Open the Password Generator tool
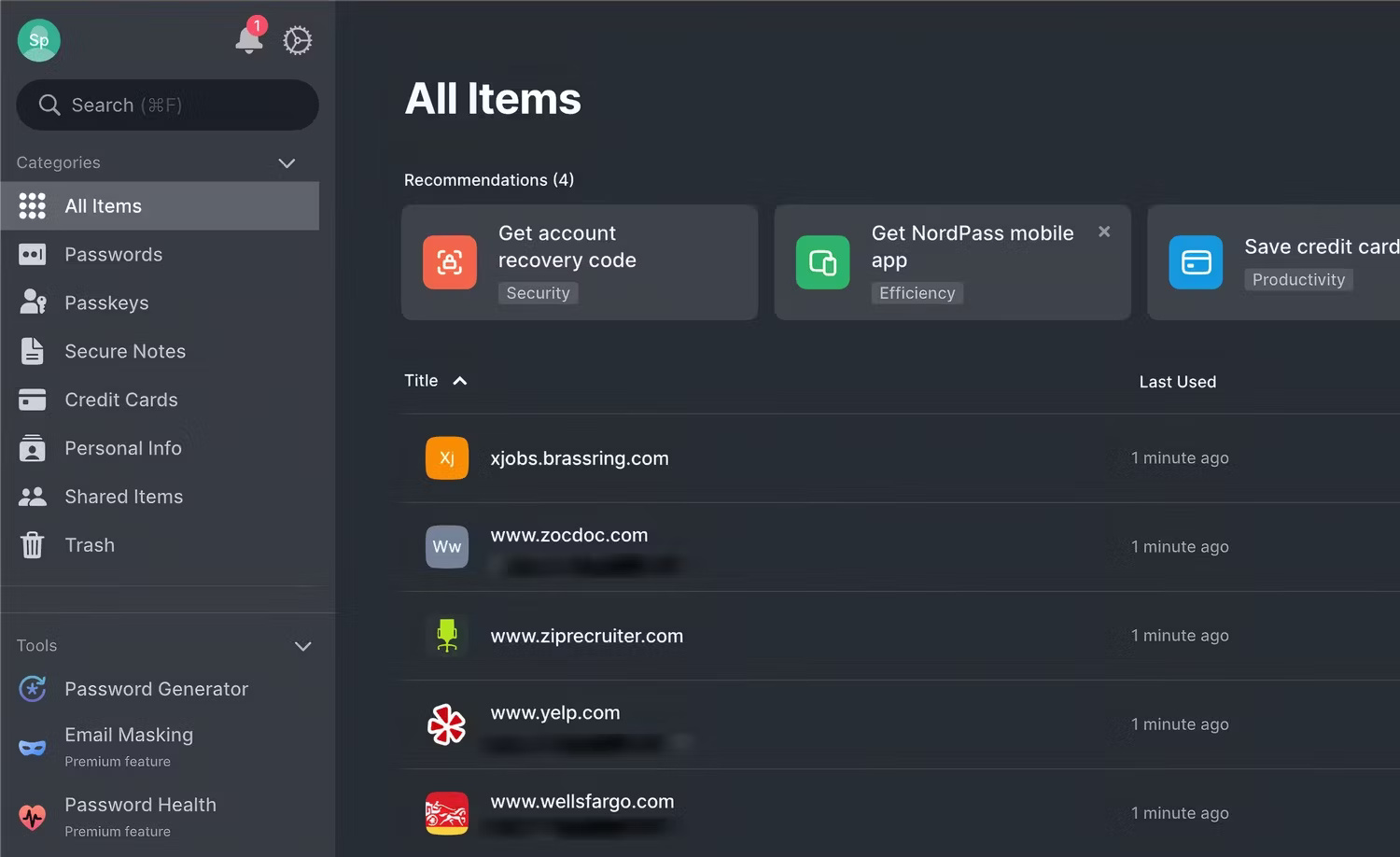Screen dimensions: 1400x857 tap(160, 689)
